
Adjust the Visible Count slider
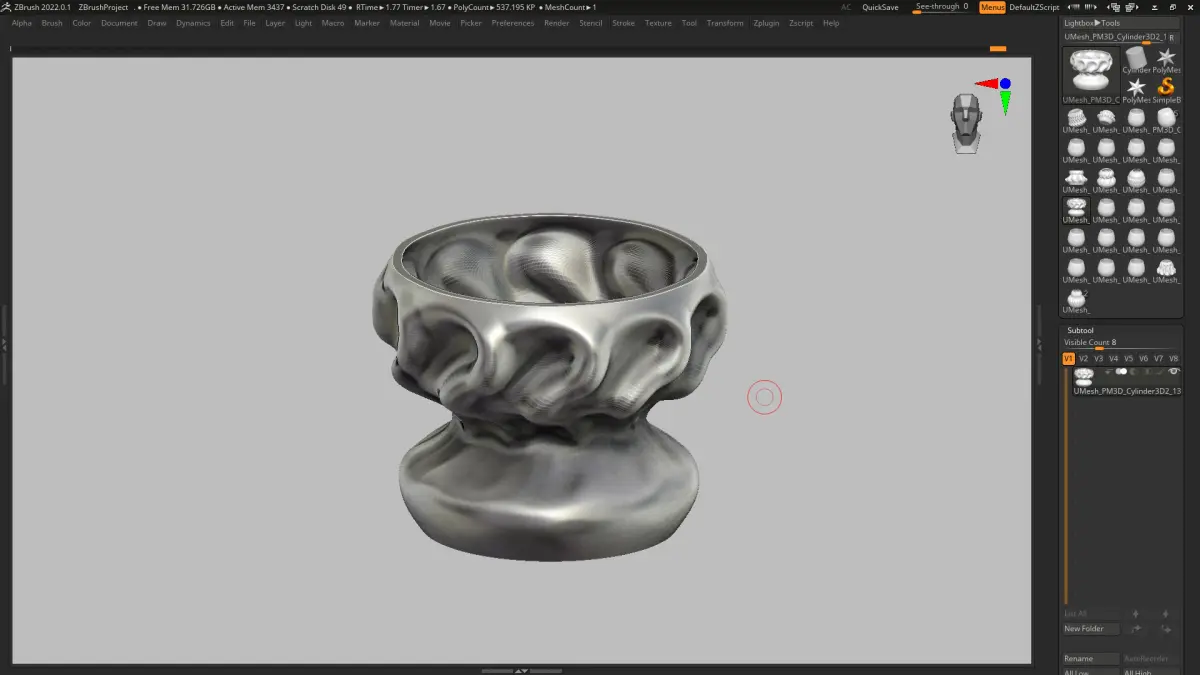[1120, 344]
